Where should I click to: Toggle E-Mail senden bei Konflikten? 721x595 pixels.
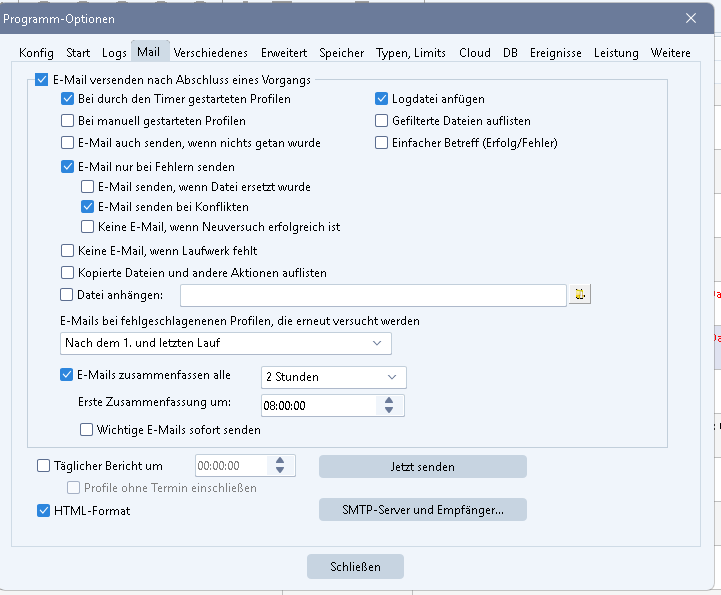pyautogui.click(x=87, y=206)
